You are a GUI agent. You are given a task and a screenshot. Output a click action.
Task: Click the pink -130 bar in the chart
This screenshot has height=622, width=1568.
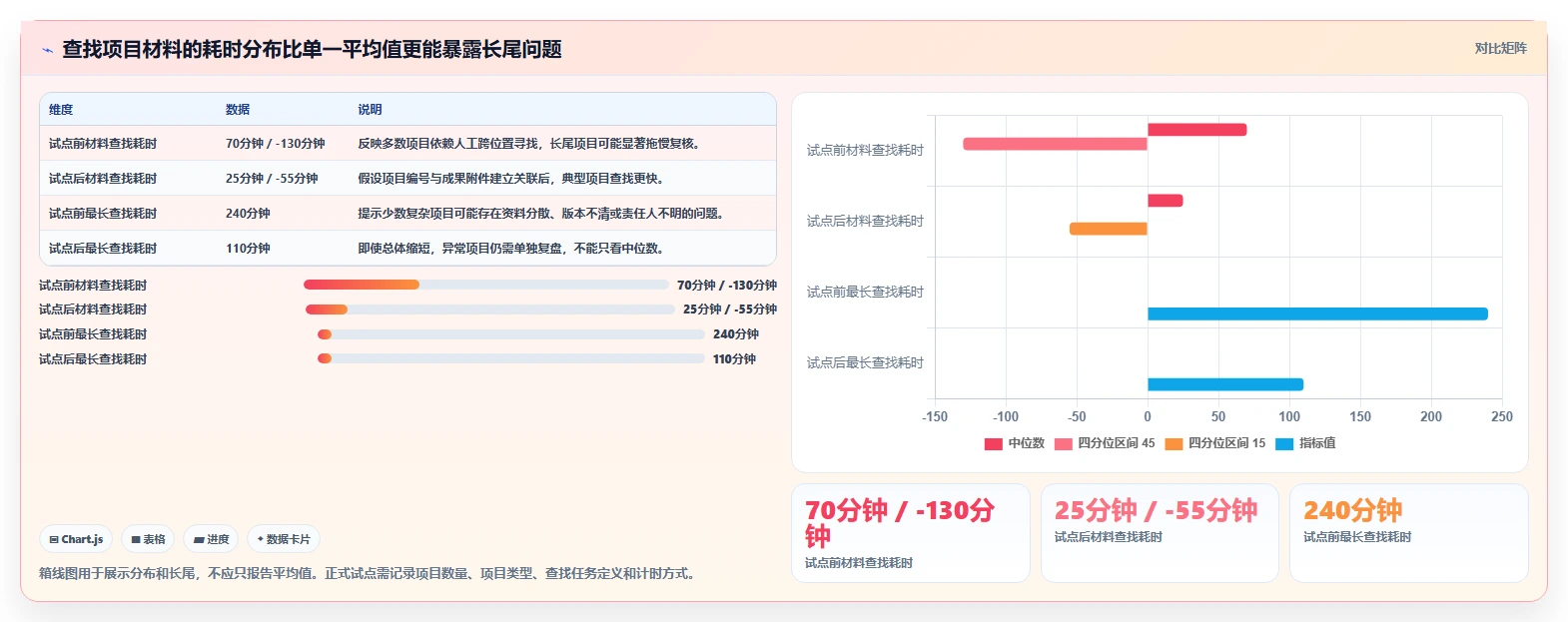[x=1055, y=144]
